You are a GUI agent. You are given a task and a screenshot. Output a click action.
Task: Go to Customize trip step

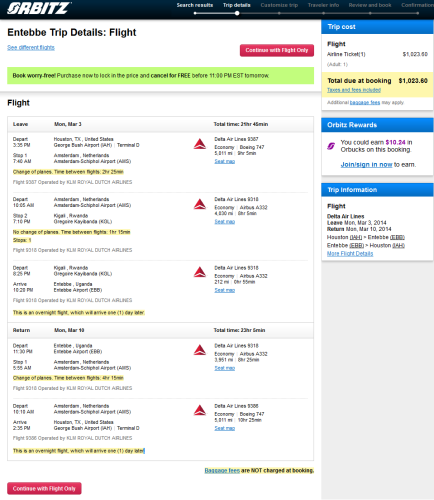tap(279, 5)
